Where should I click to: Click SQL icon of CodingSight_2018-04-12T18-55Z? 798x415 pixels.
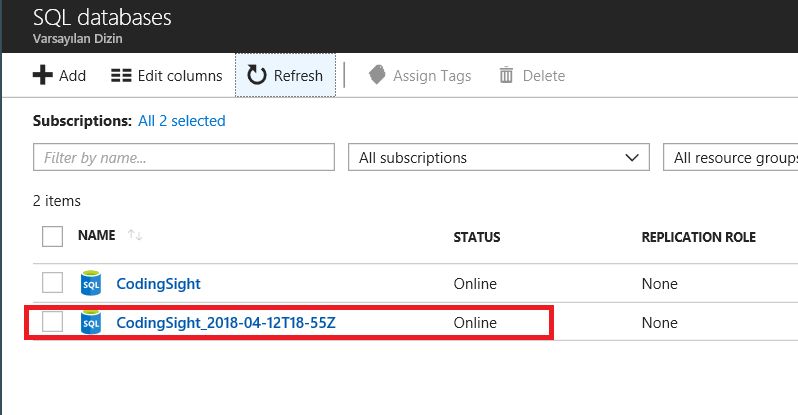pyautogui.click(x=91, y=322)
